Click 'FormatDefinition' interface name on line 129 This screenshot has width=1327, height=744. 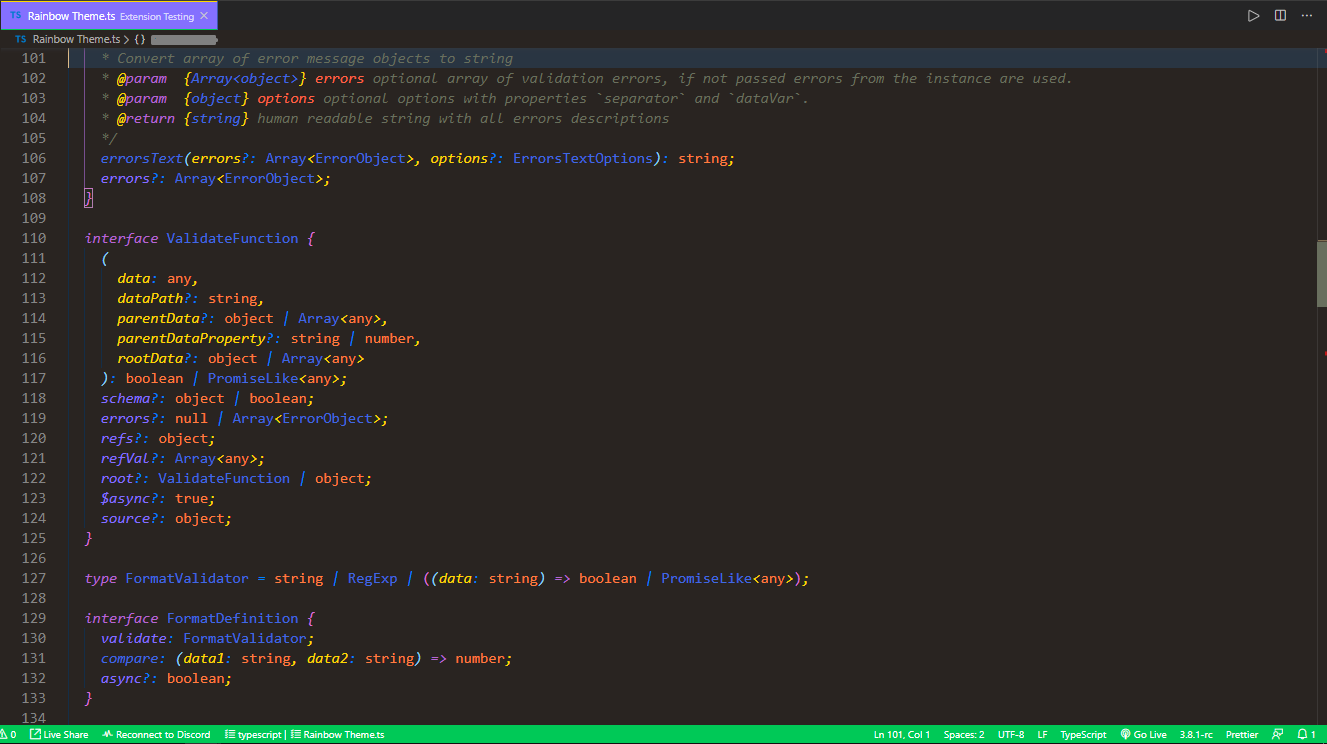click(x=232, y=618)
